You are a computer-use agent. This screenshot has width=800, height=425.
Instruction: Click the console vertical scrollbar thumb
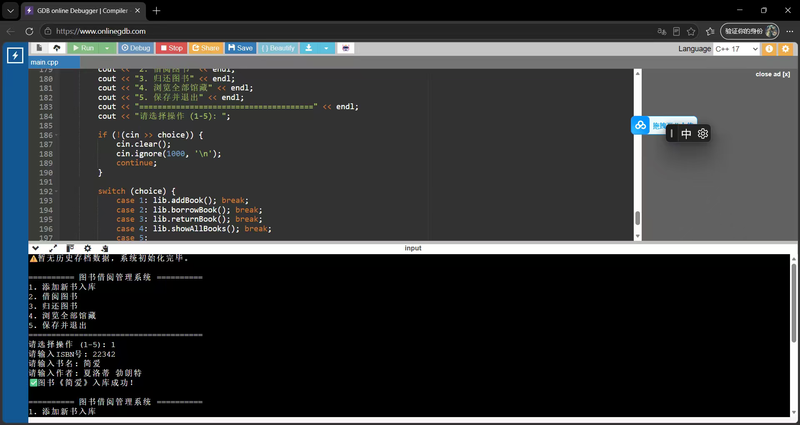coord(793,304)
